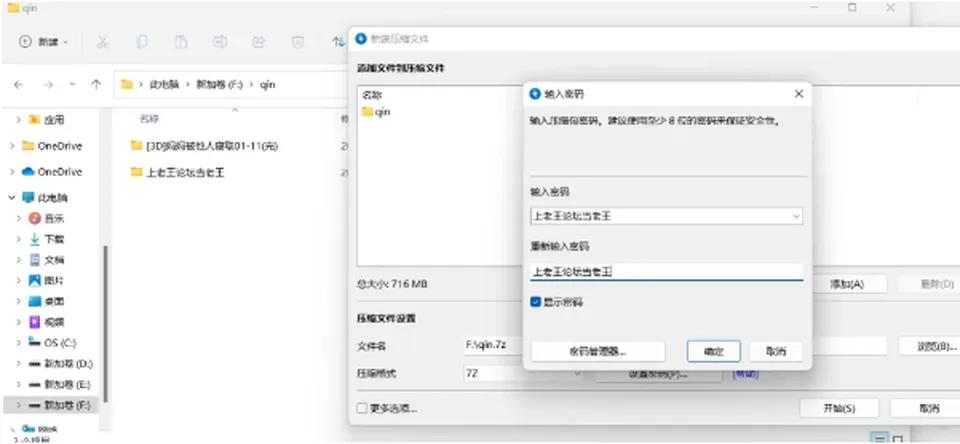
Task: Cancel the 新建压缩文件 compression dialog
Action: pyautogui.click(x=928, y=408)
